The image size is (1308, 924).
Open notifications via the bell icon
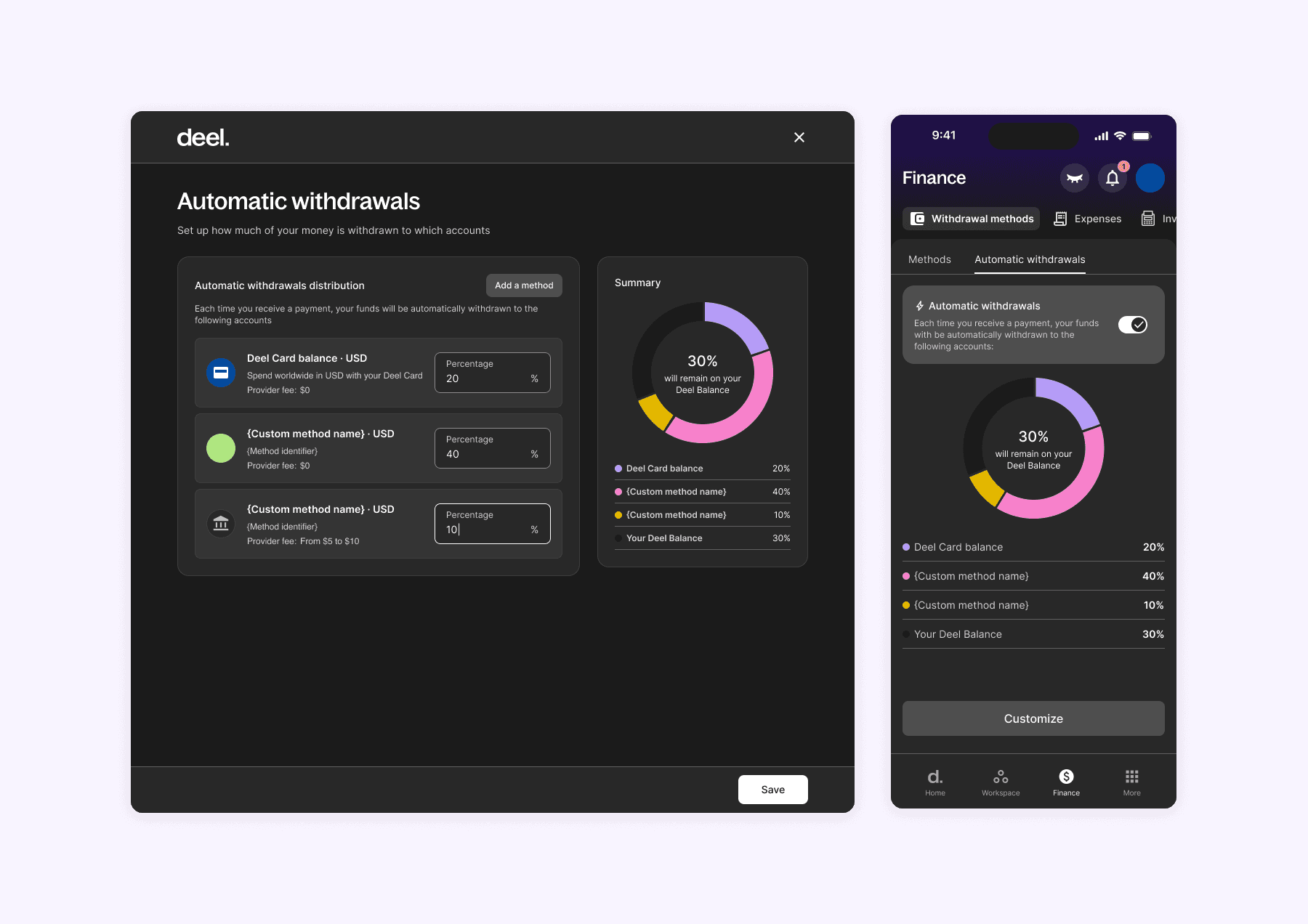click(1113, 178)
